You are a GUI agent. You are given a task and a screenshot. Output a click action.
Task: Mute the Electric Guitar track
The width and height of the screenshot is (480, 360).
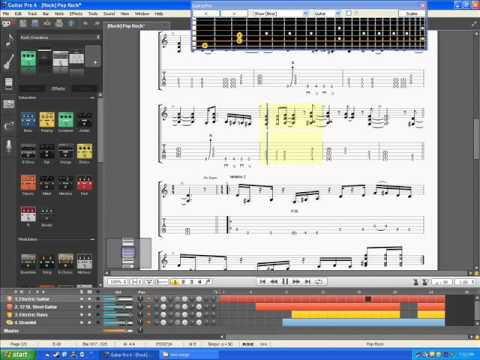click(89, 299)
